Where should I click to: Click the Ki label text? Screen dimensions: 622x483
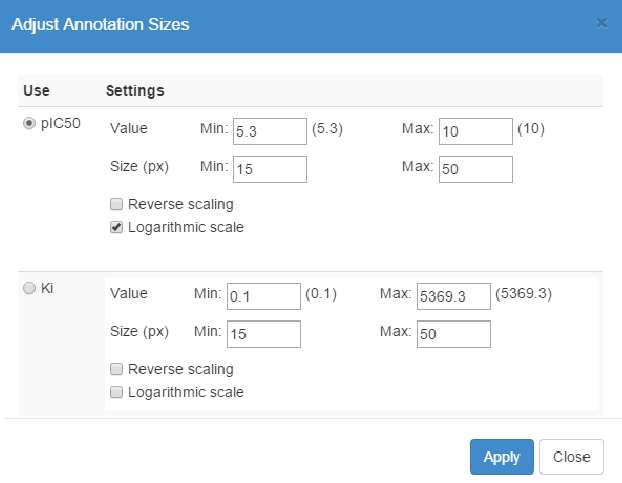tap(47, 288)
